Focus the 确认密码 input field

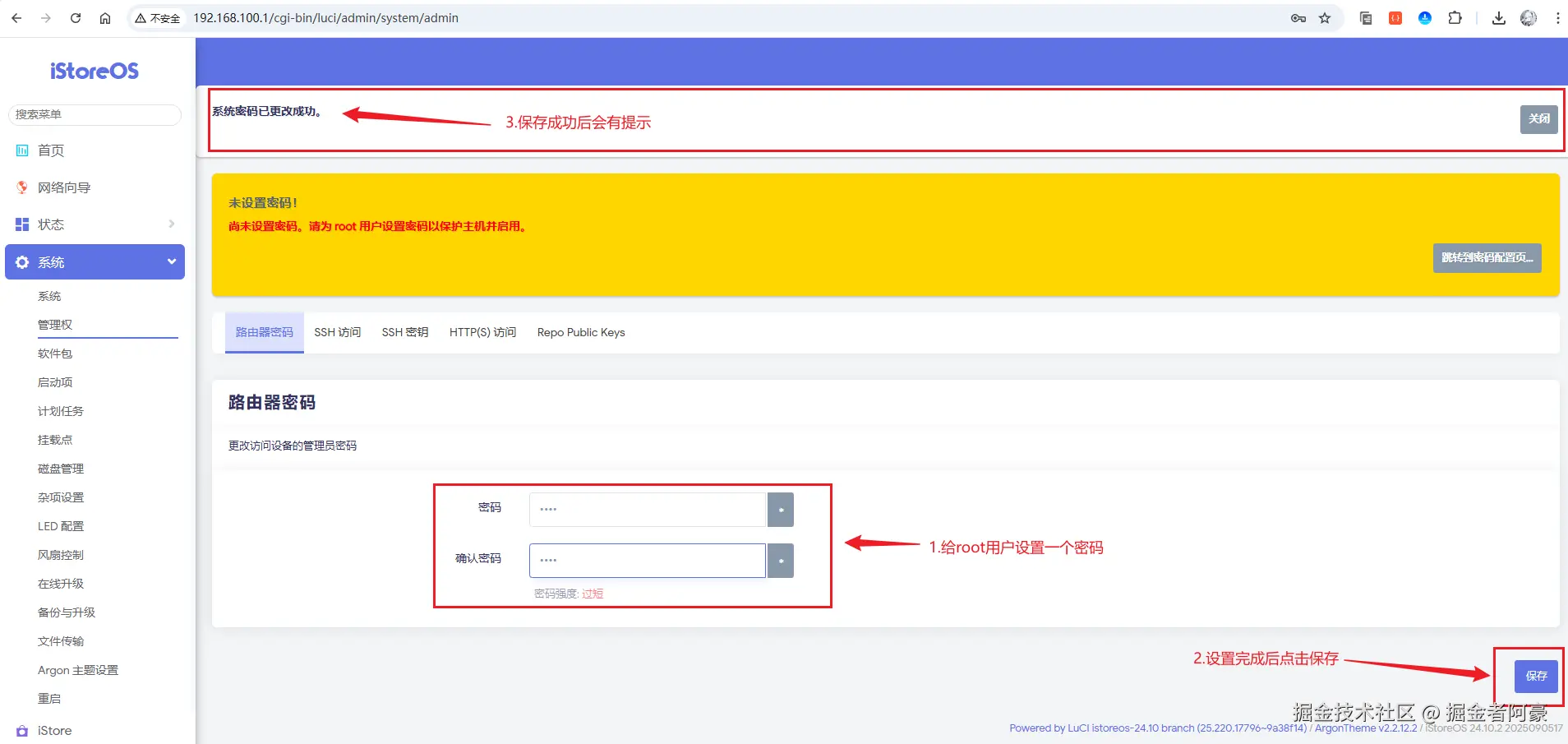coord(648,561)
